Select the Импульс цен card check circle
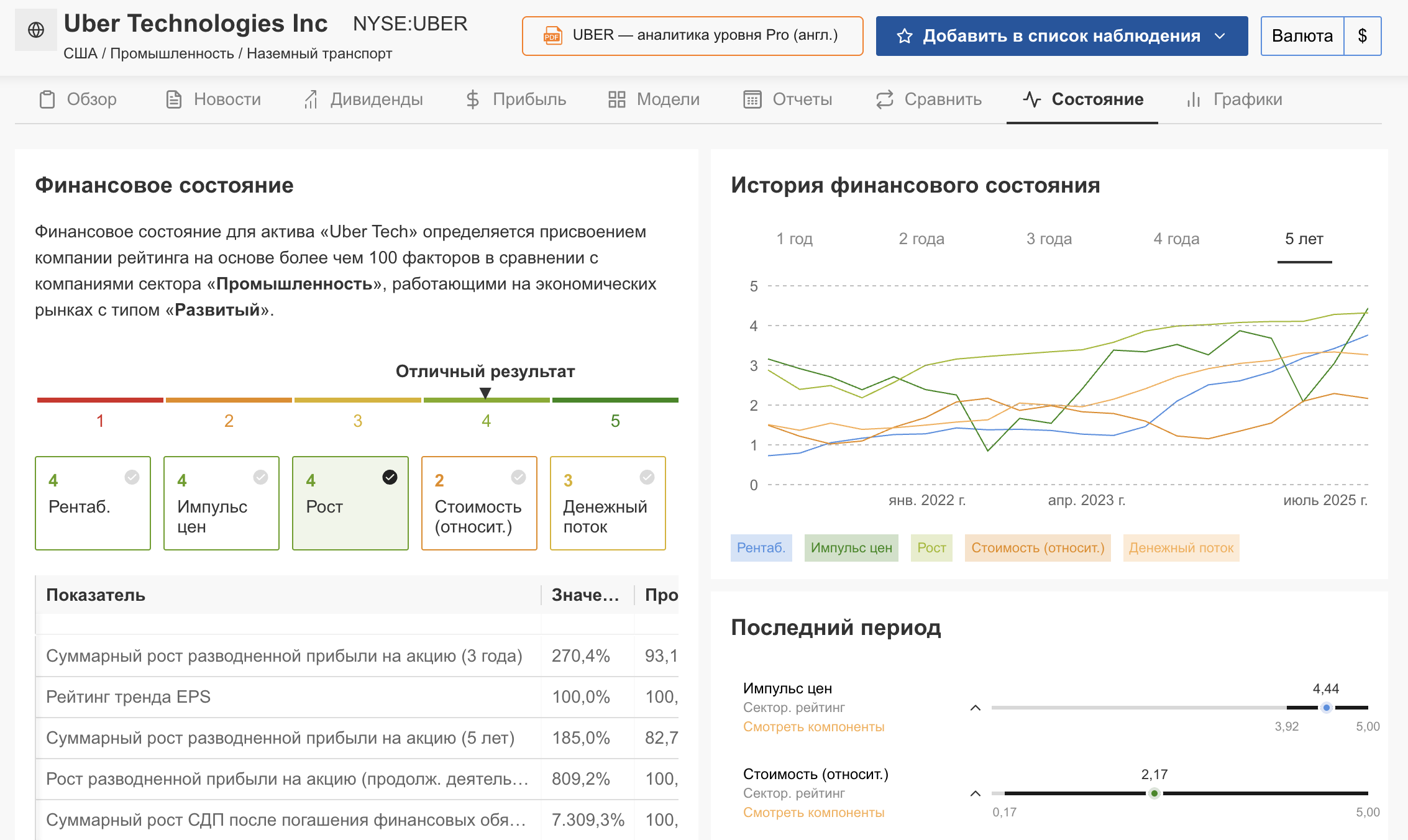 [x=260, y=477]
